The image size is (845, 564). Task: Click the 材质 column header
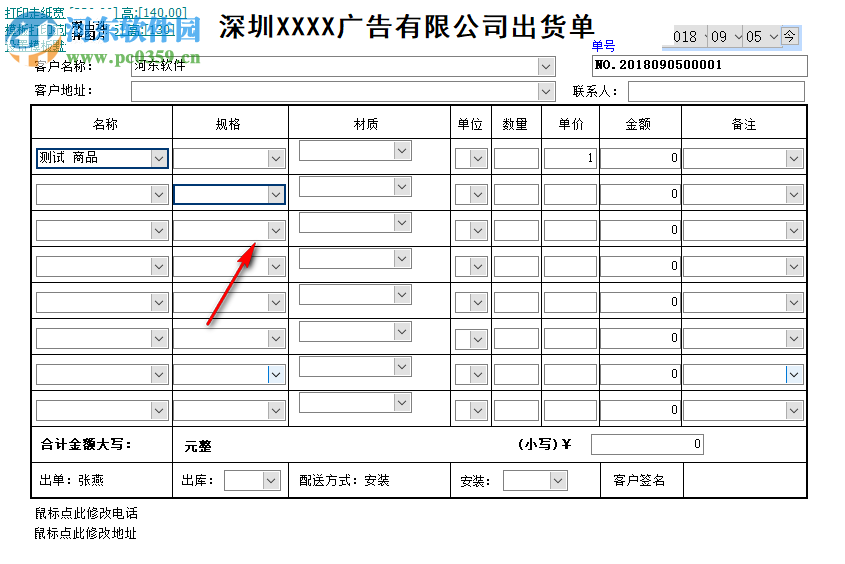(366, 124)
